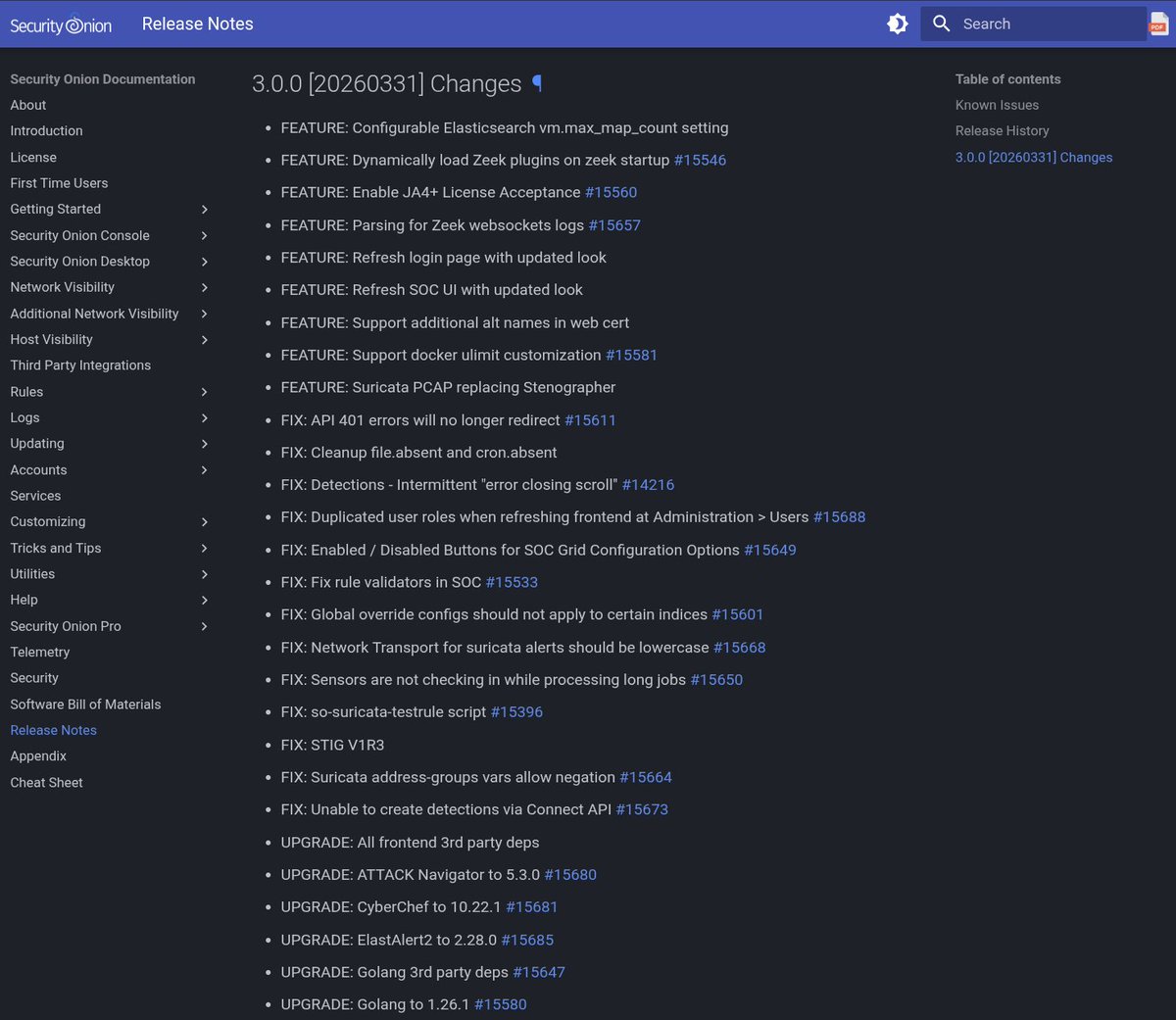
Task: Expand the Rules section chevron
Action: (204, 392)
